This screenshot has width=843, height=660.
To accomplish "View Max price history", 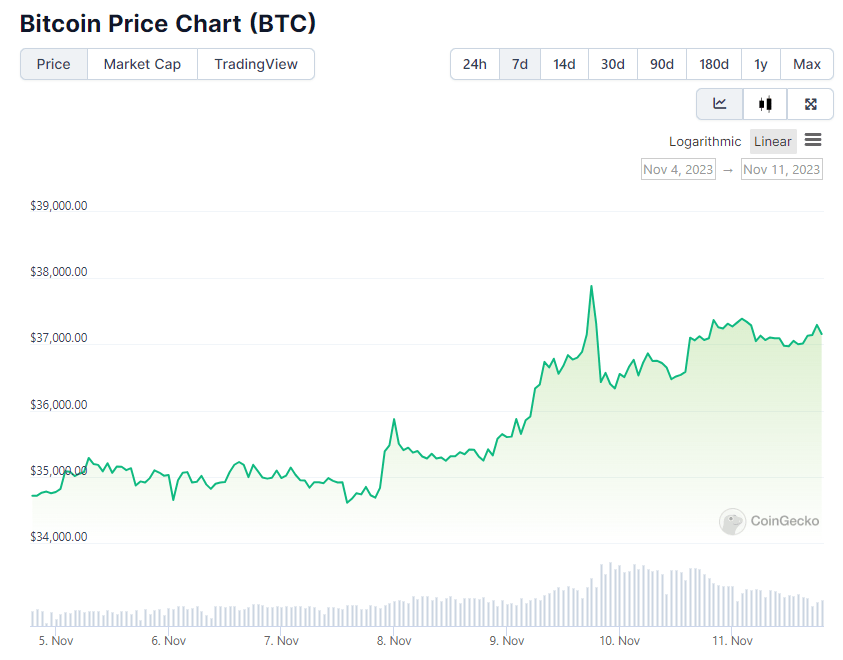I will tap(806, 64).
